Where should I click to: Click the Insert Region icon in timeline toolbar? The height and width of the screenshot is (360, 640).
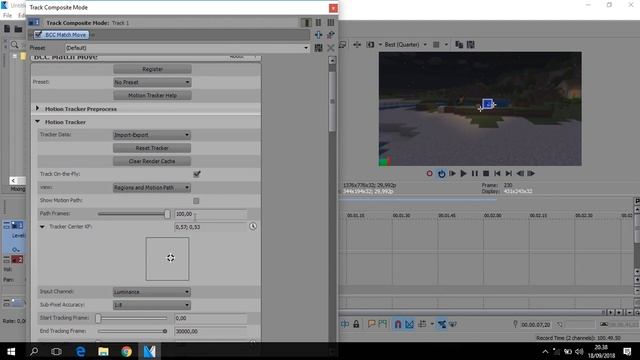[x=382, y=324]
